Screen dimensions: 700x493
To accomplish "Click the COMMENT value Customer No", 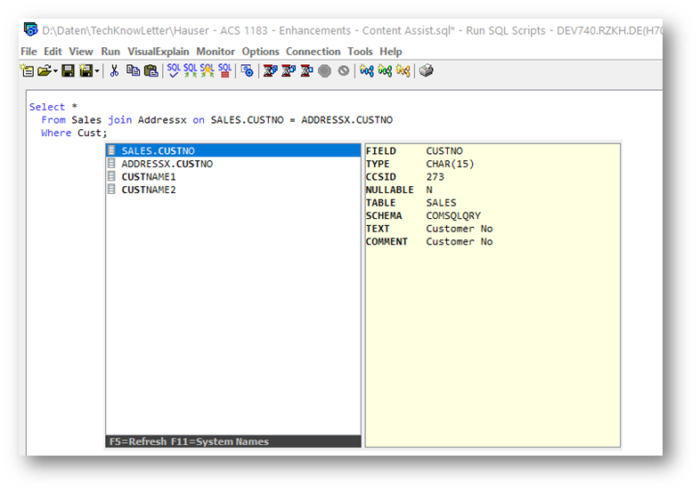I will click(459, 242).
